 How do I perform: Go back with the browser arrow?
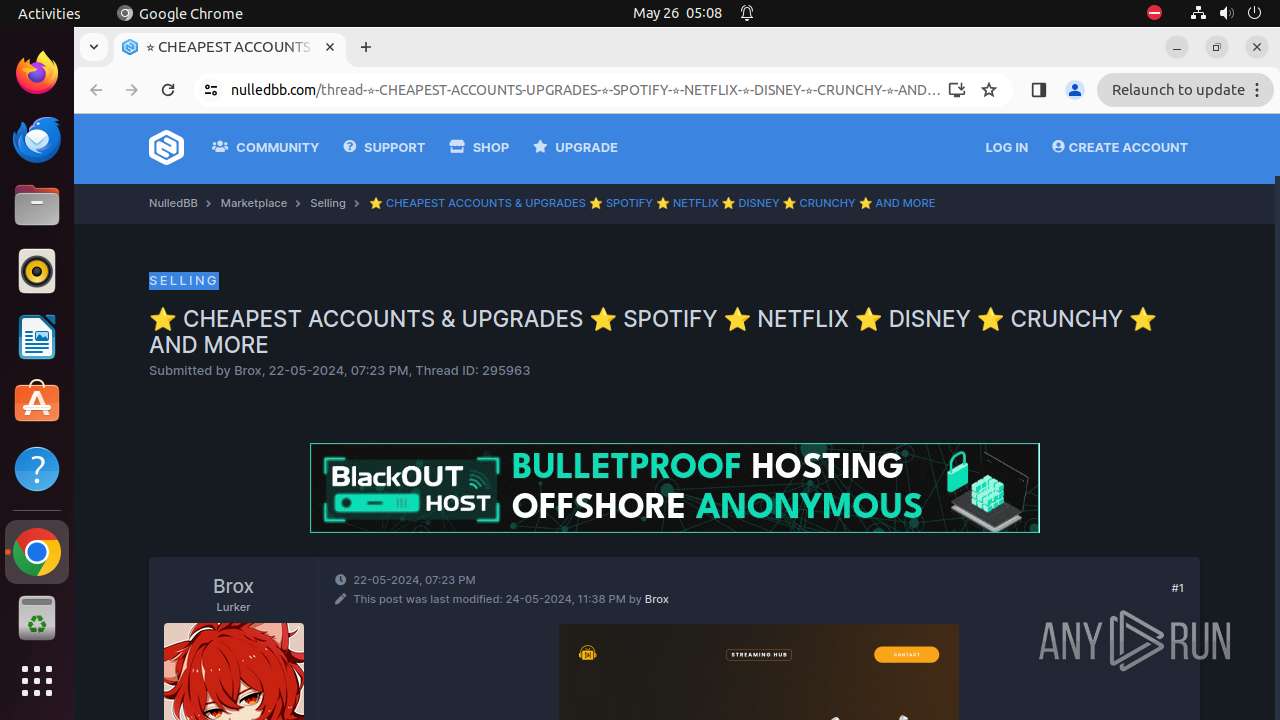tap(96, 90)
